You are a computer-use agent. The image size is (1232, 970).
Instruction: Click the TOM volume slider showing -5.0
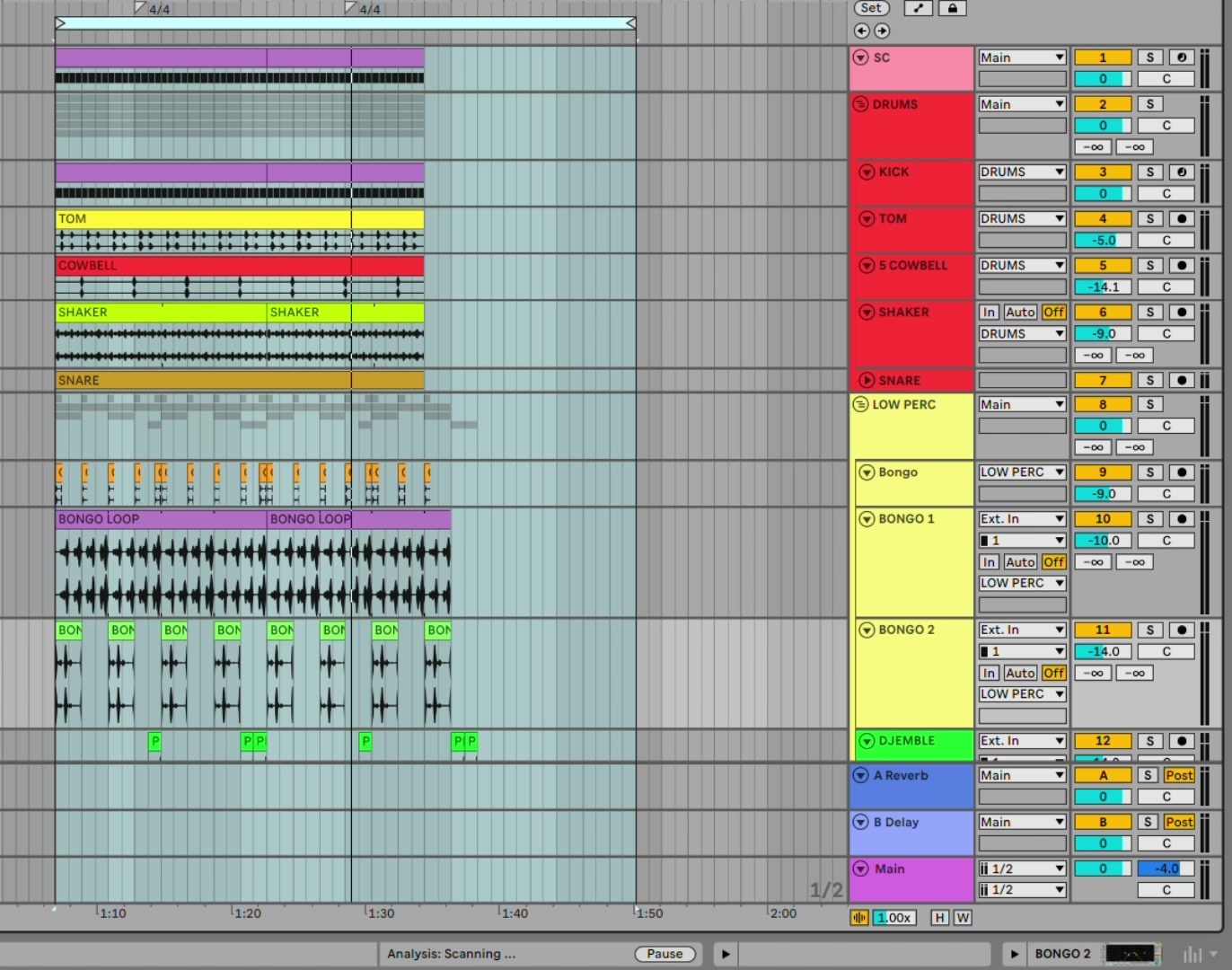tap(1103, 240)
